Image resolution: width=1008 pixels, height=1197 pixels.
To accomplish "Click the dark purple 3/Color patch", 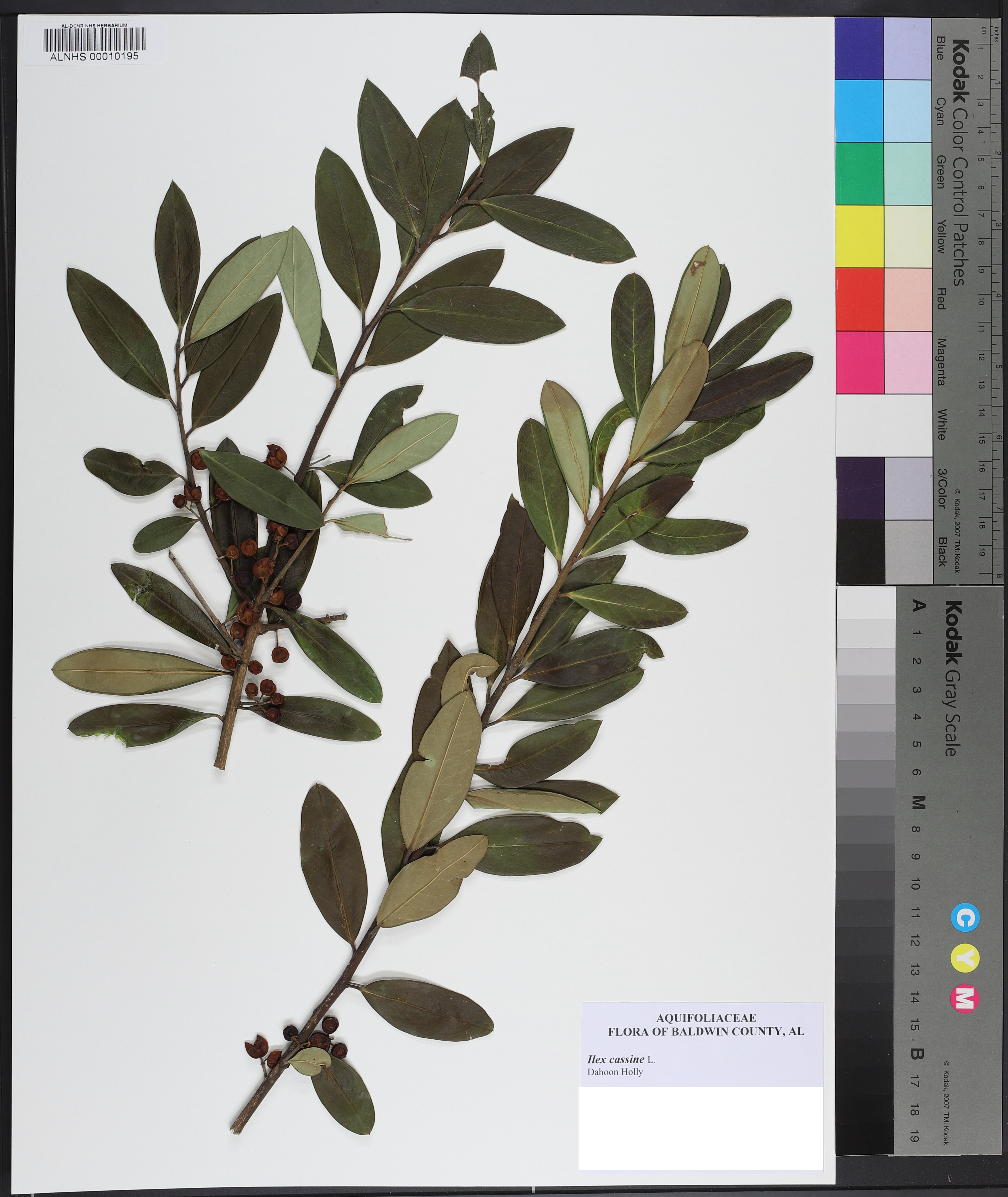I will pos(859,488).
